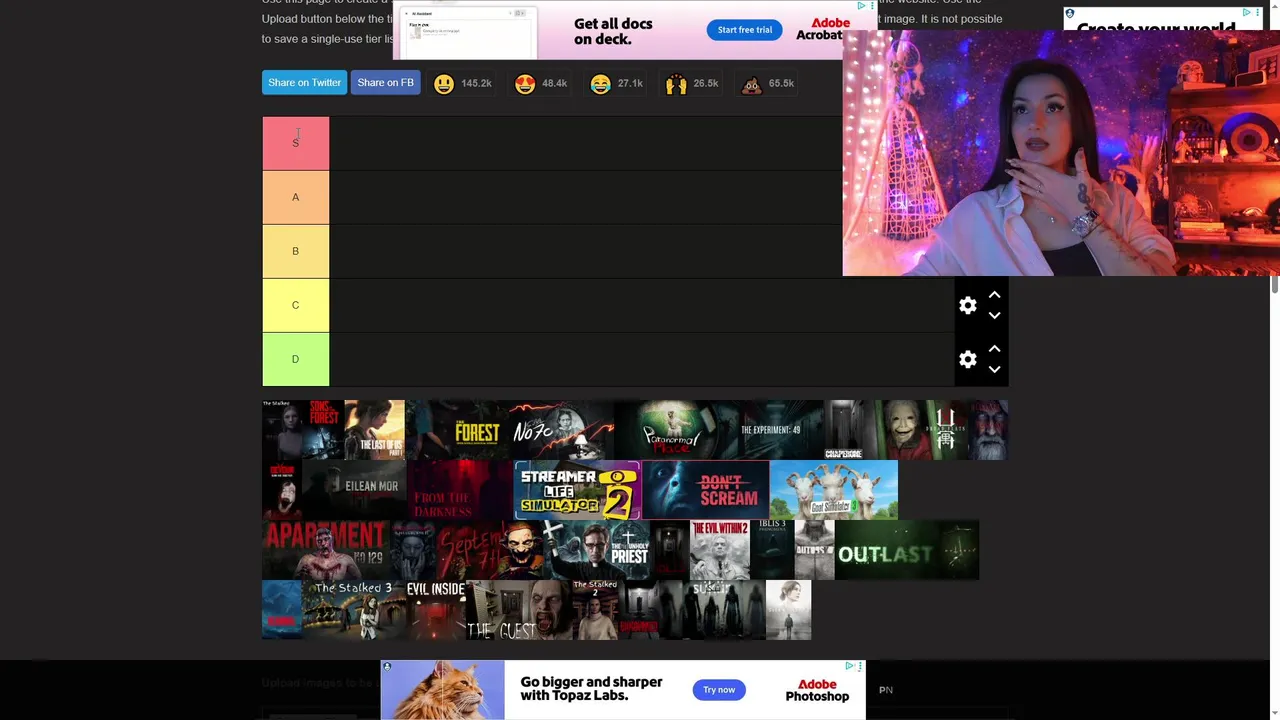Share tier list on Twitter
This screenshot has height=720, width=1280.
point(304,83)
